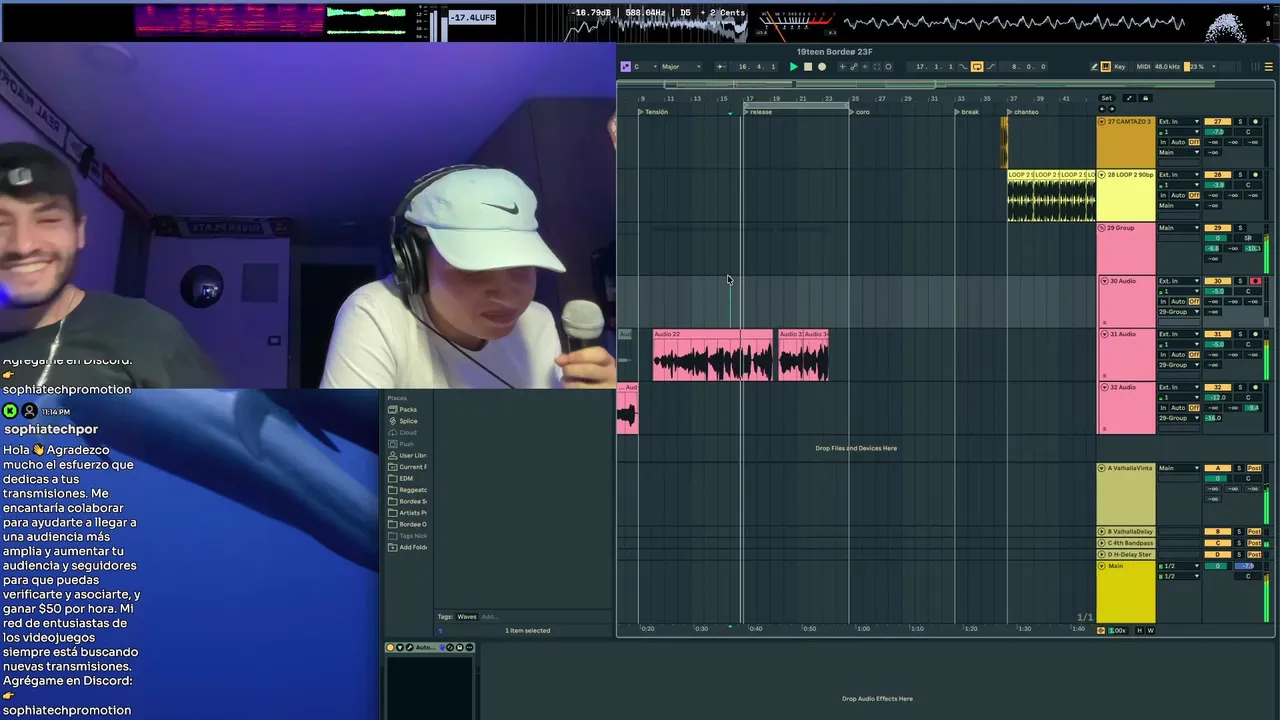Open the Major scale dropdown
The image size is (1280, 720).
[681, 67]
